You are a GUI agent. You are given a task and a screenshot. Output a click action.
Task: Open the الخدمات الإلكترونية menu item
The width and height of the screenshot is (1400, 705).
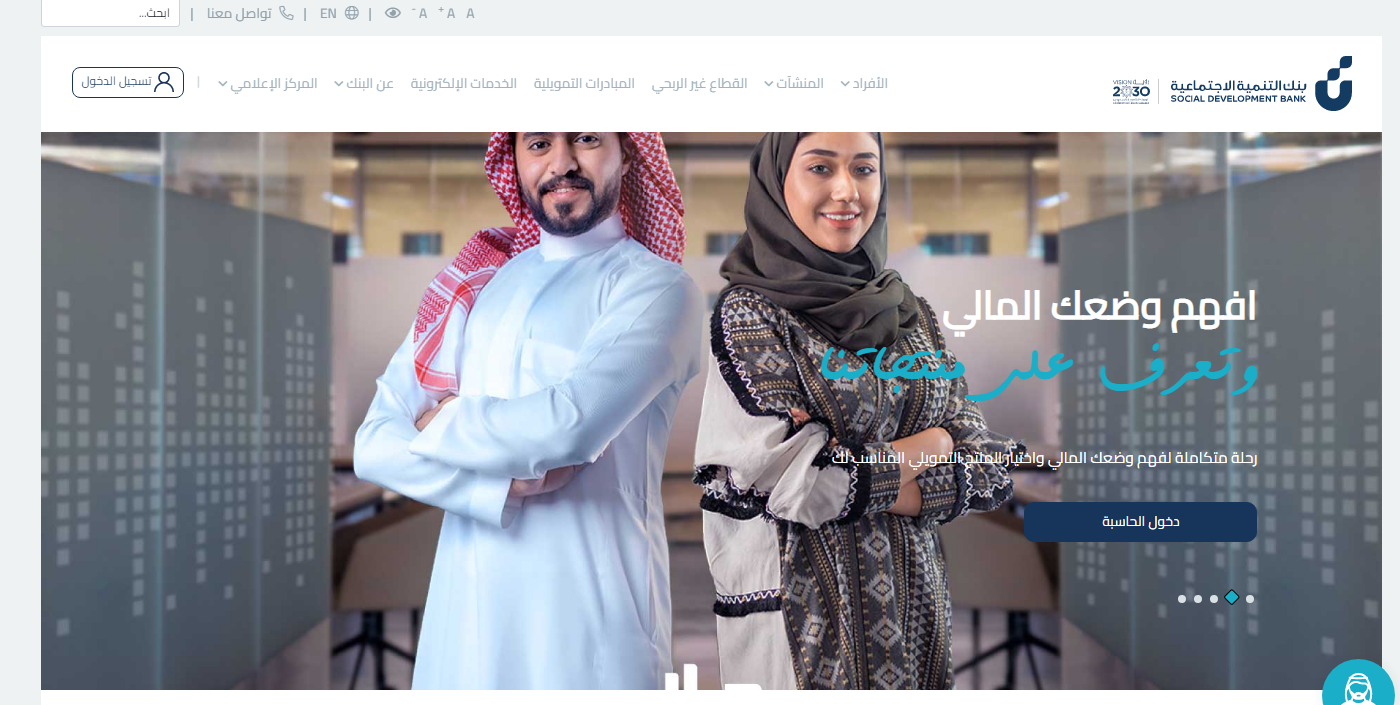coord(464,83)
